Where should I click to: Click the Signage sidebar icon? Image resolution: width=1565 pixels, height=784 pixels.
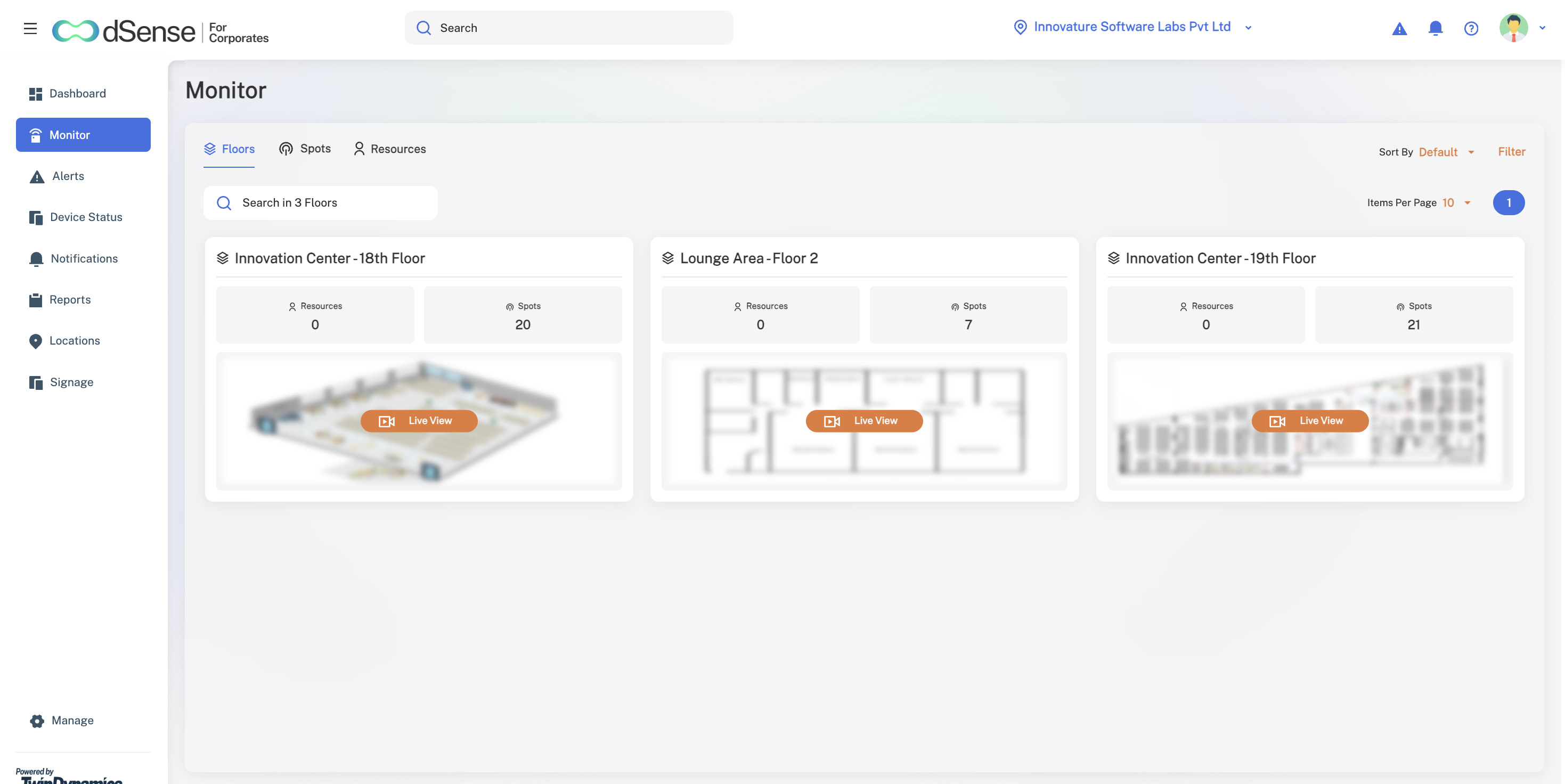click(36, 382)
